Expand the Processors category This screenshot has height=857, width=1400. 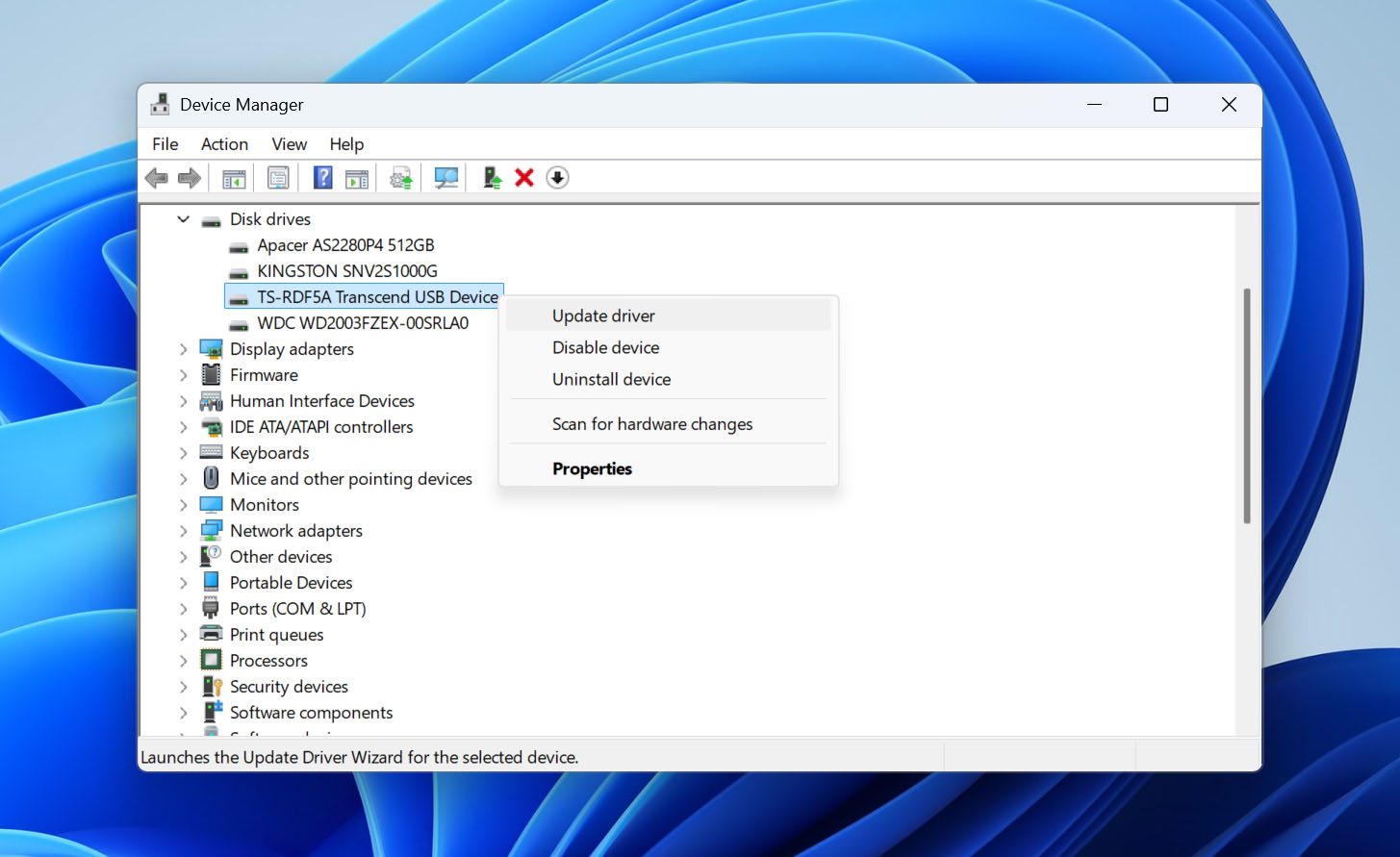tap(183, 661)
